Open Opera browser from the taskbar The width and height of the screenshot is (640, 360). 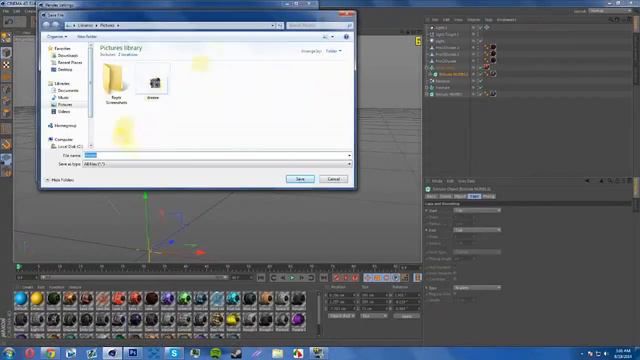(x=30, y=353)
